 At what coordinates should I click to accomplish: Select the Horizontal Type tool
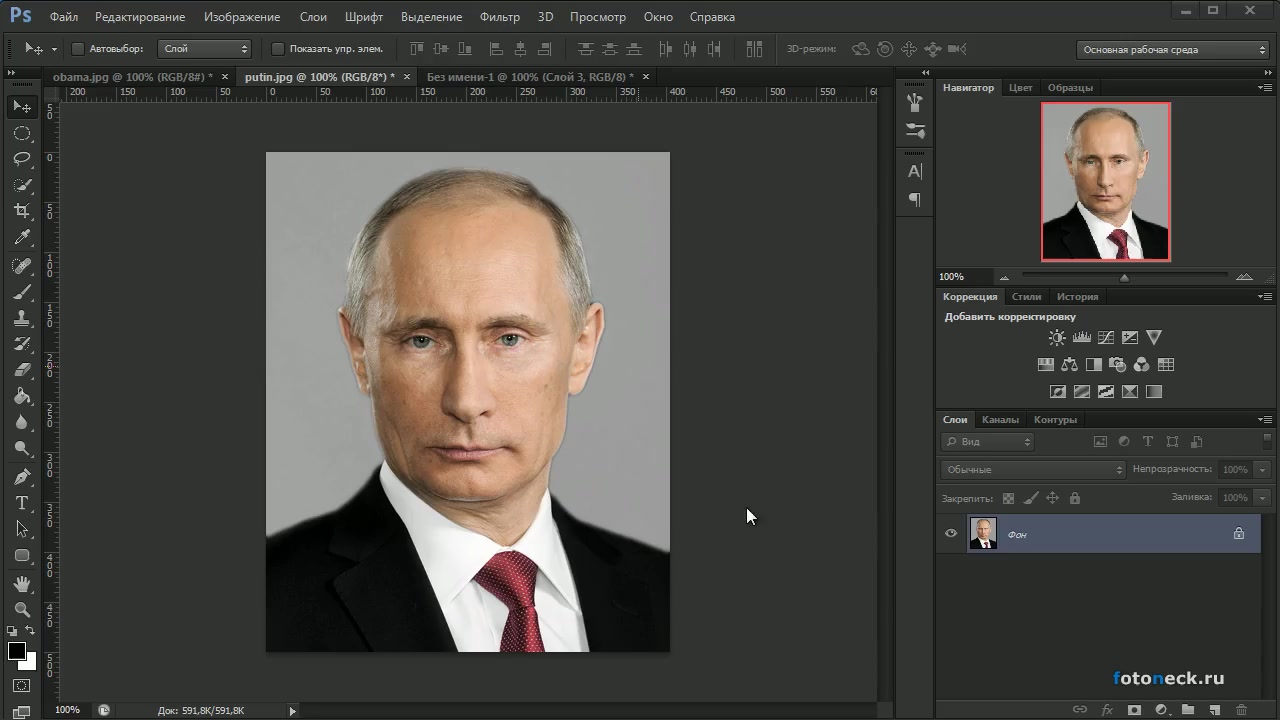tap(22, 503)
